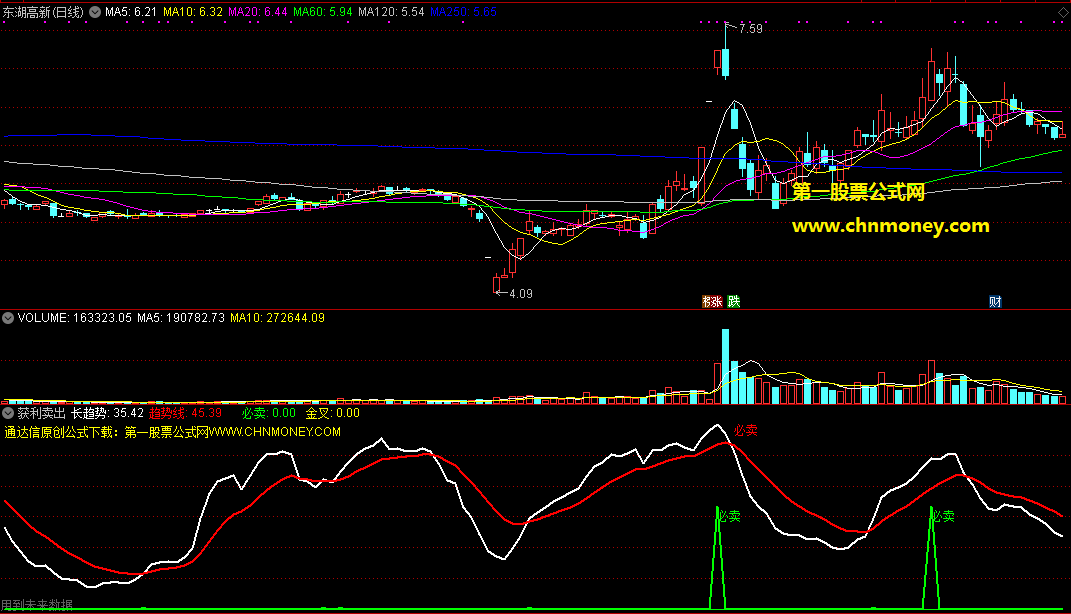
Task: Open the dropdown beside 东湖高新(日线) title
Action: coord(95,12)
